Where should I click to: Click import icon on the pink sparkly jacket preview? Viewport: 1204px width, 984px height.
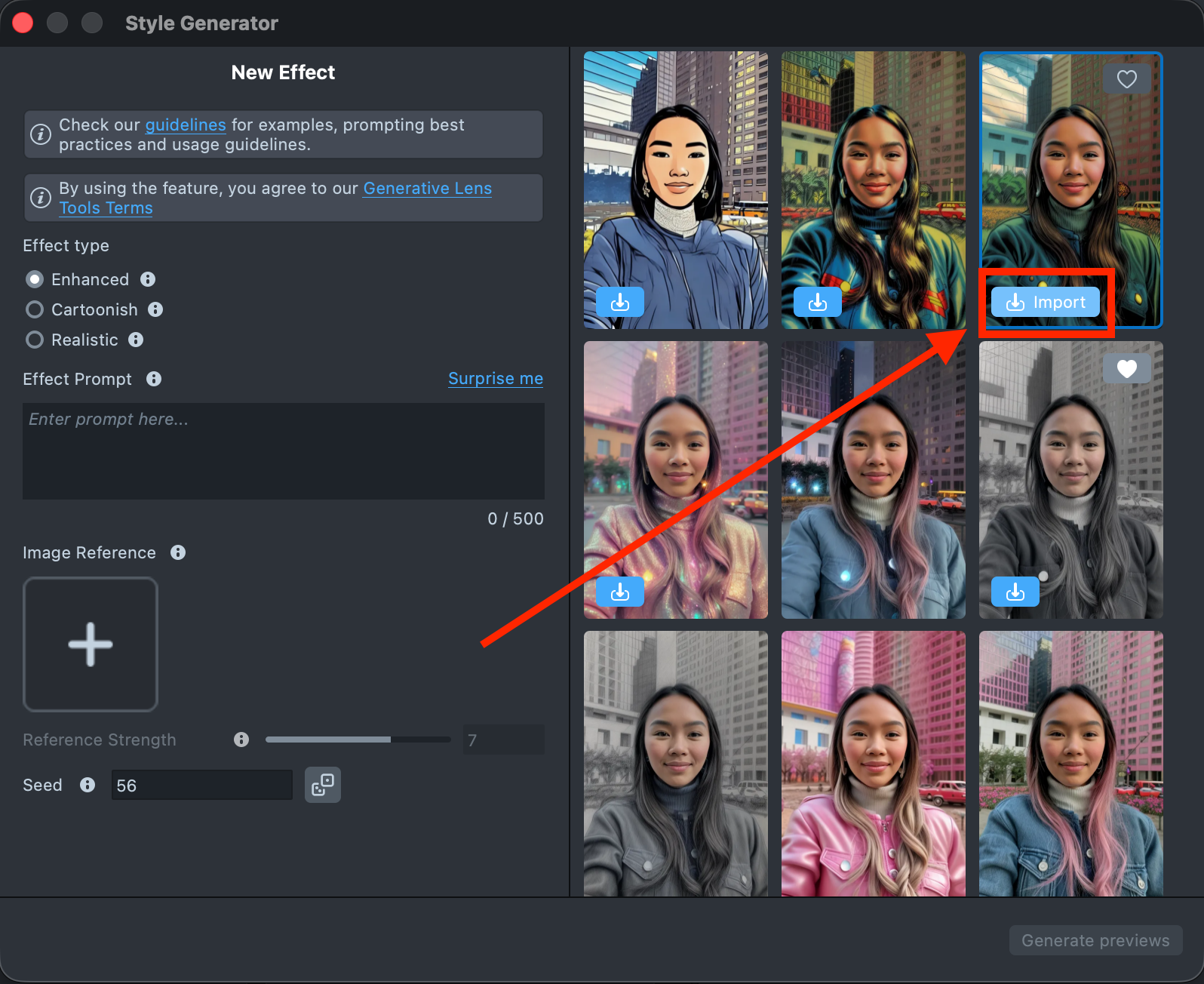[x=619, y=592]
